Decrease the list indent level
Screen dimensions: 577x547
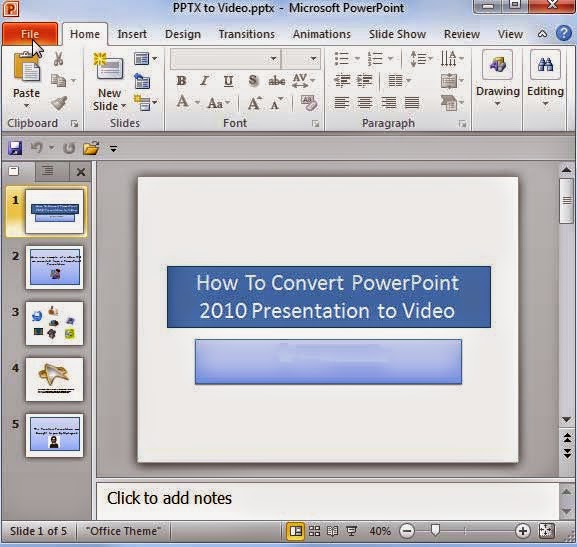(x=341, y=81)
